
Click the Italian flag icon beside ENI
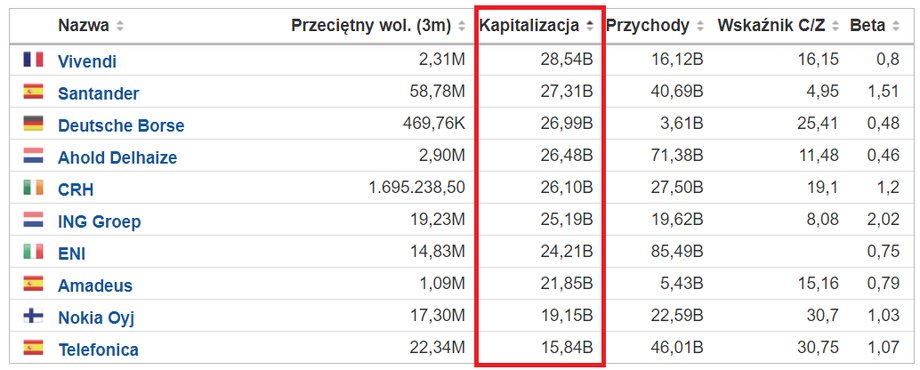coord(33,252)
